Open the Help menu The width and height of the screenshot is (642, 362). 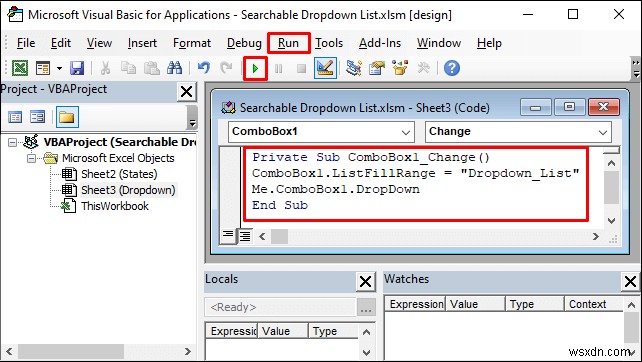click(489, 43)
